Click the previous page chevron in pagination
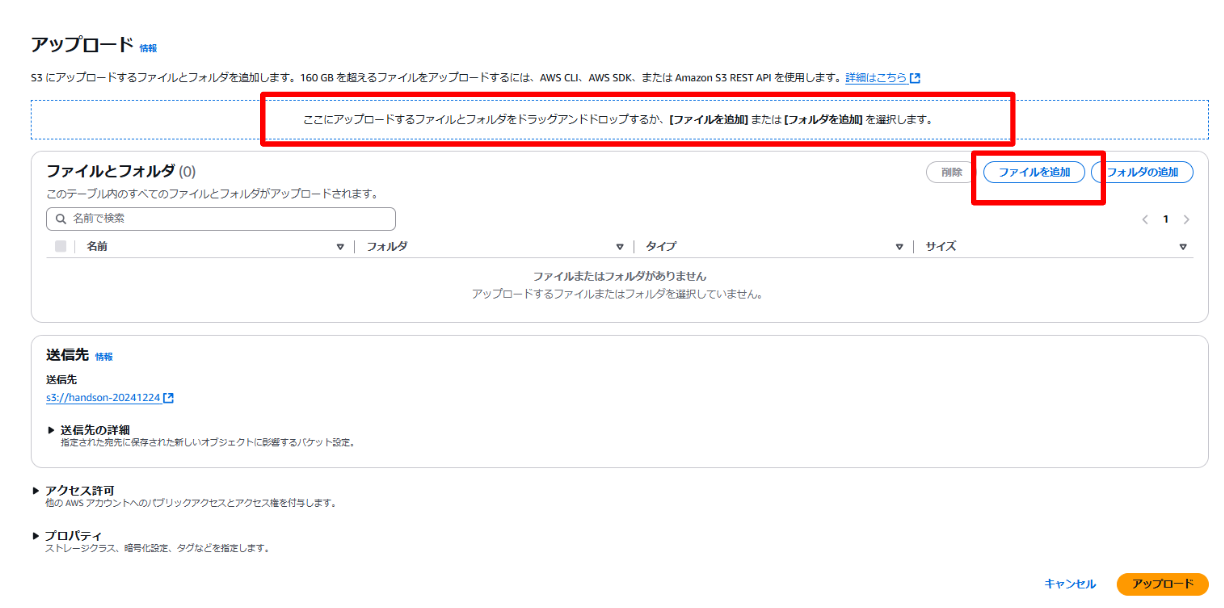1224x608 pixels. coord(1145,219)
